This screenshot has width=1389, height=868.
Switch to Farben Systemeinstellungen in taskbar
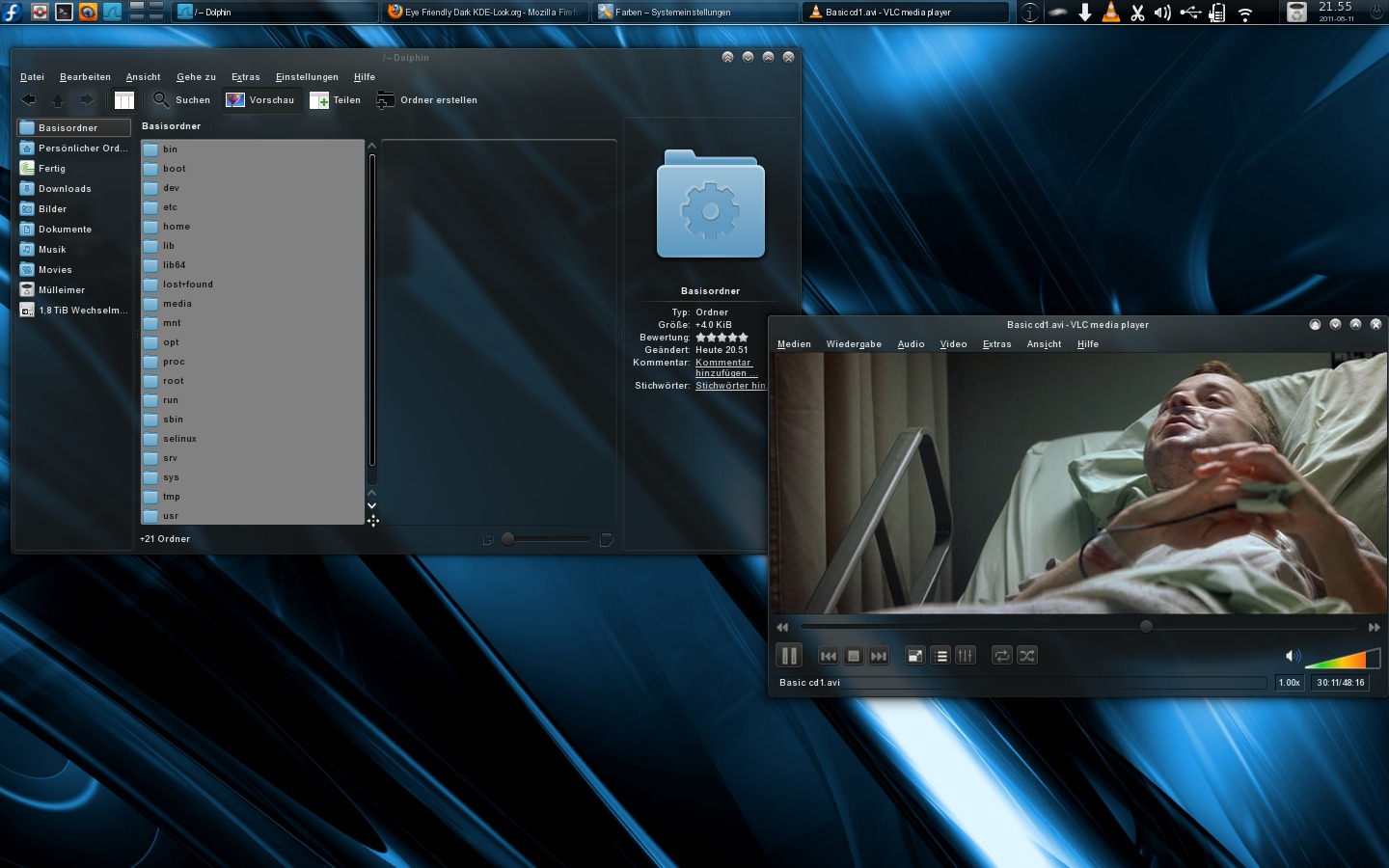(x=694, y=13)
